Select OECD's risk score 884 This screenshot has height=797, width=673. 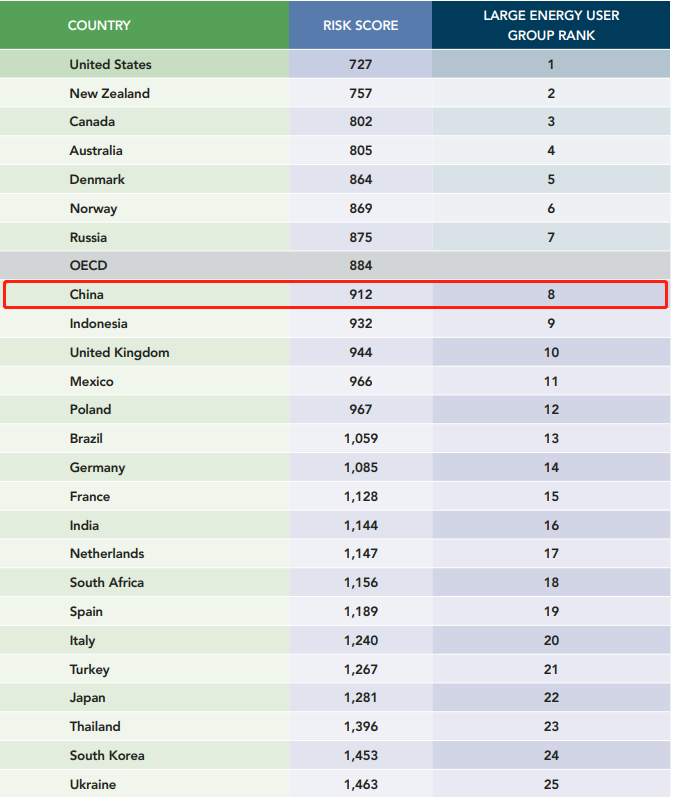click(361, 266)
